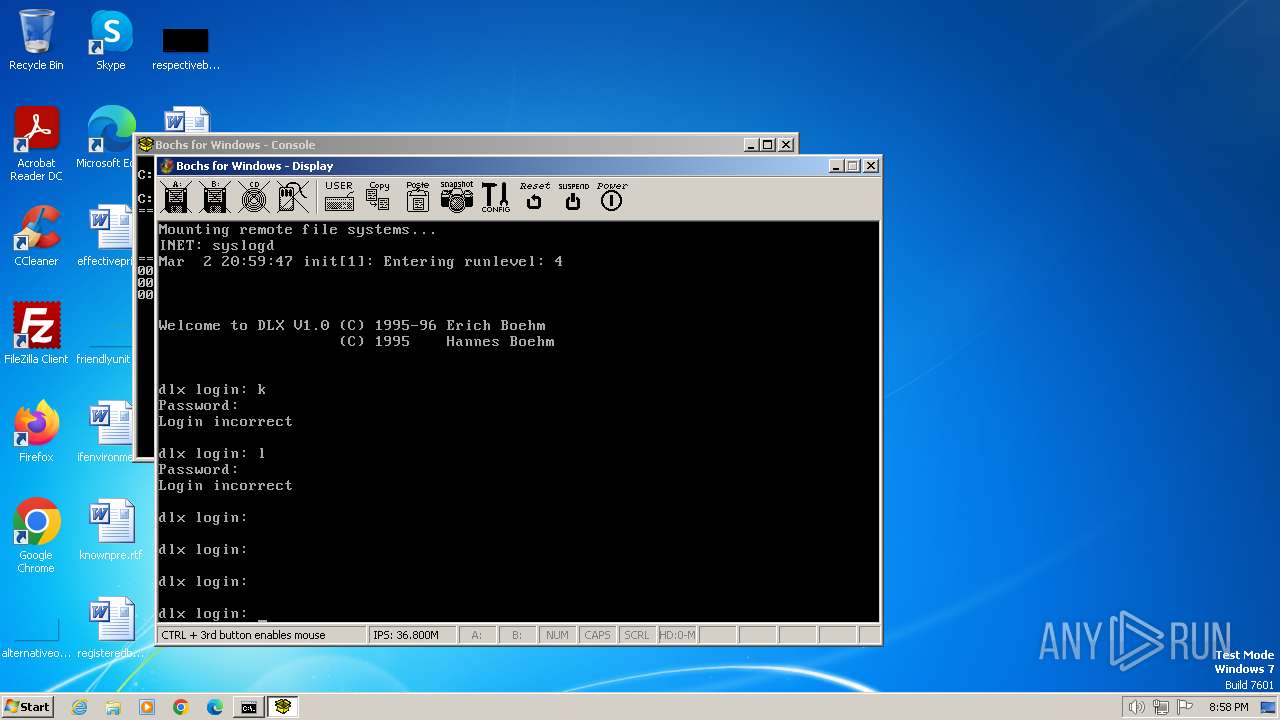This screenshot has width=1280, height=720.
Task: Click the Power icon in Bochs toolbar
Action: pyautogui.click(x=611, y=197)
